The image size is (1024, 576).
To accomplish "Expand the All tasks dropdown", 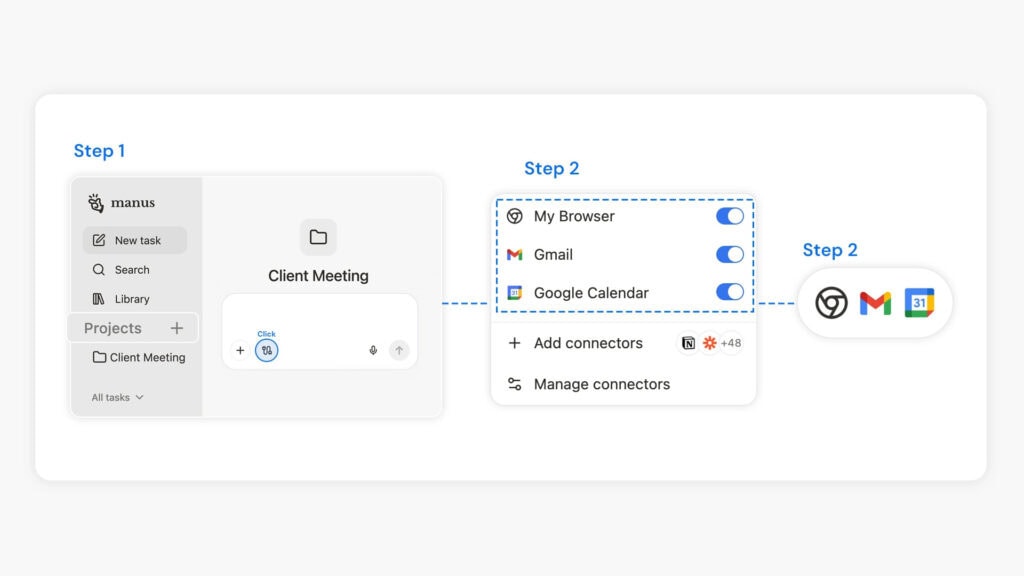I will coord(115,397).
